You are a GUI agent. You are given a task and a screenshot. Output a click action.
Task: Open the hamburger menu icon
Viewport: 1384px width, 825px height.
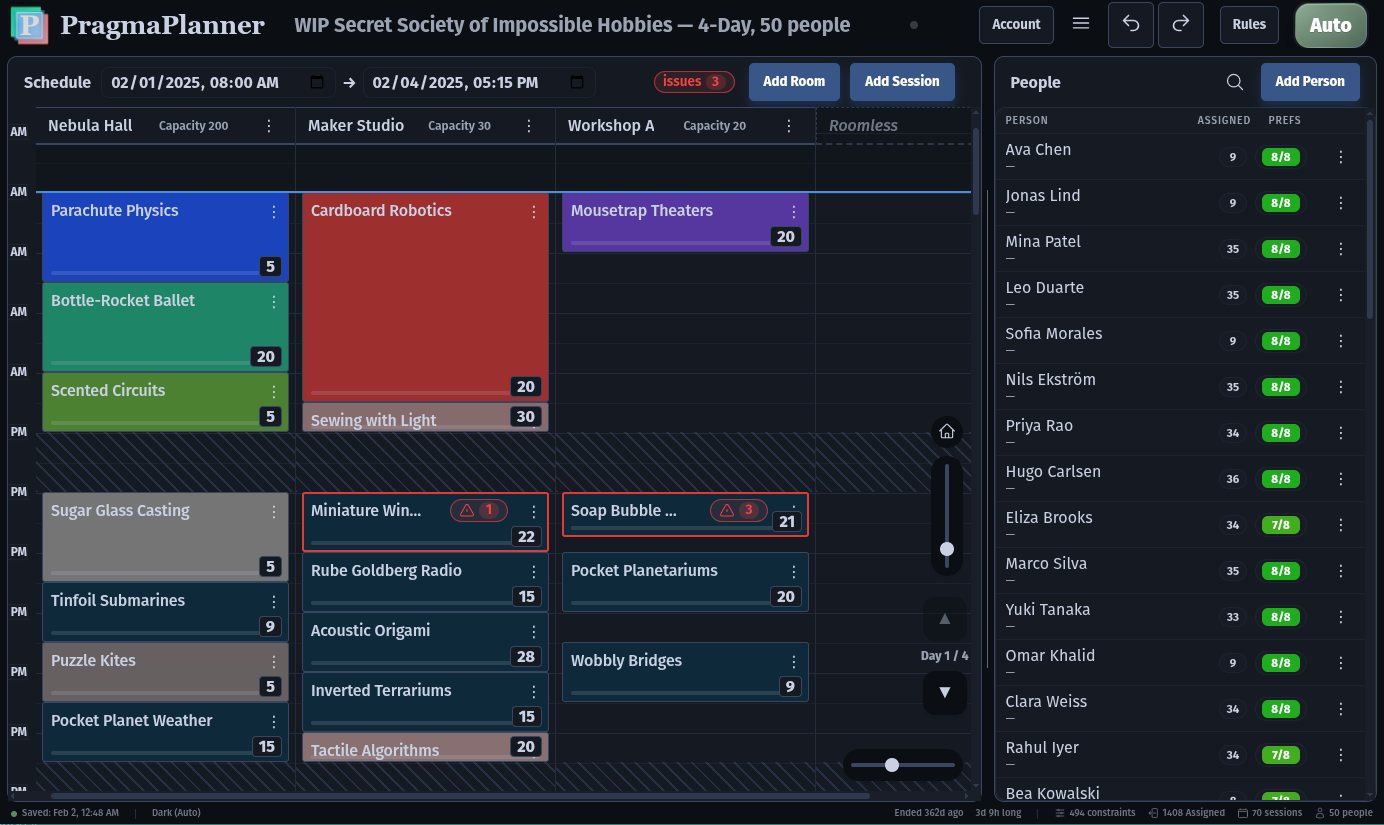tap(1081, 24)
